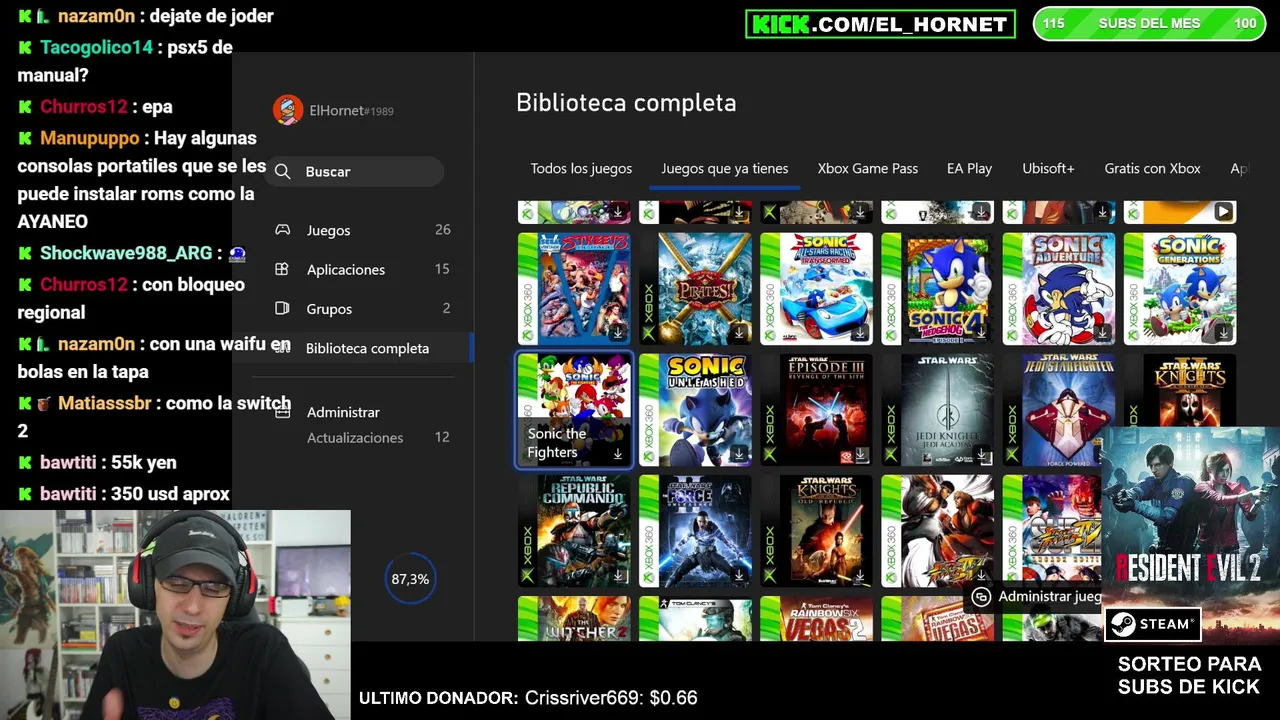This screenshot has height=720, width=1280.
Task: Open the Streets of Rage game tile
Action: pos(574,289)
